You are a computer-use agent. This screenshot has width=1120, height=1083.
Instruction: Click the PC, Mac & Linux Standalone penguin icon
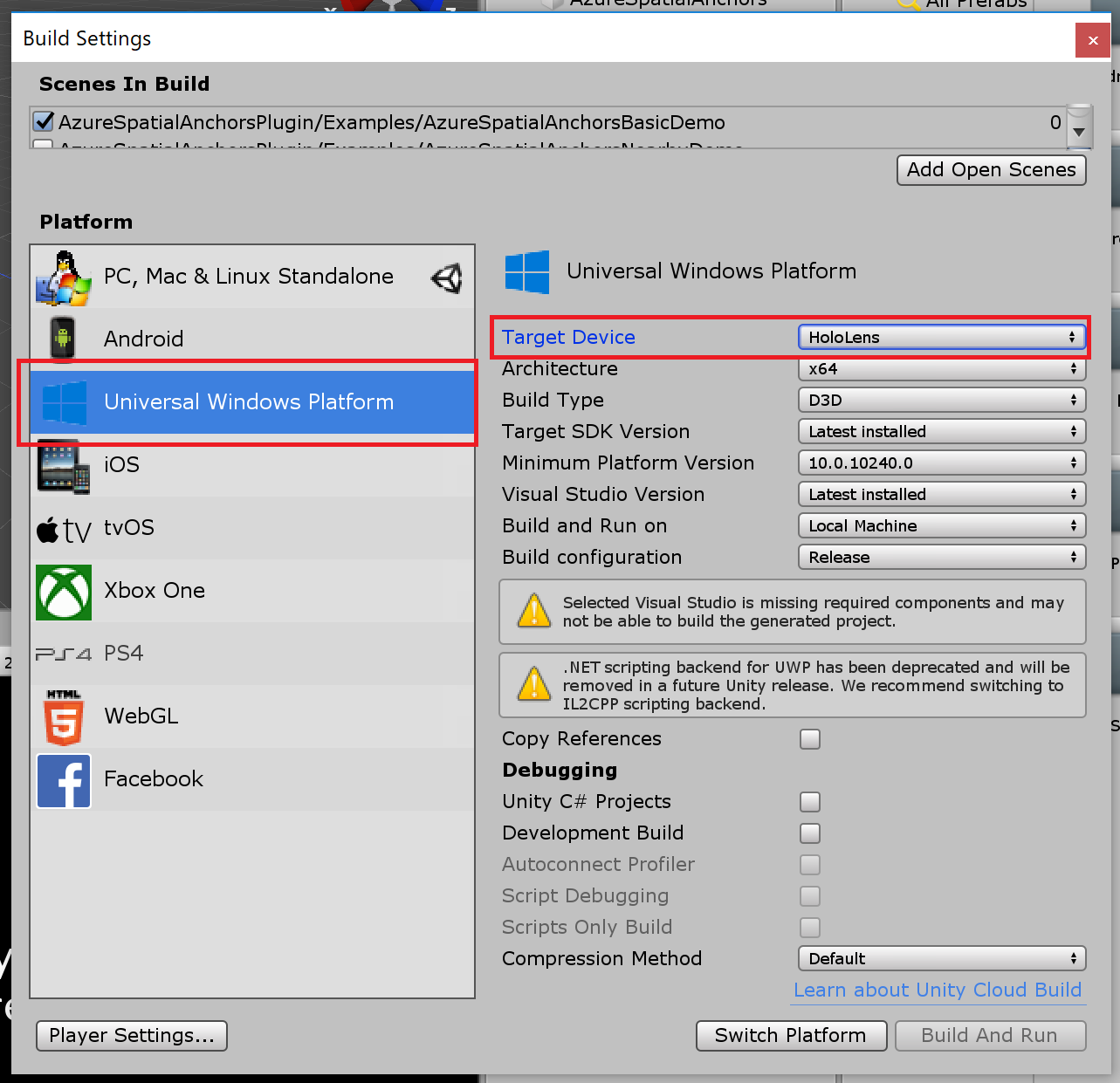[x=63, y=278]
